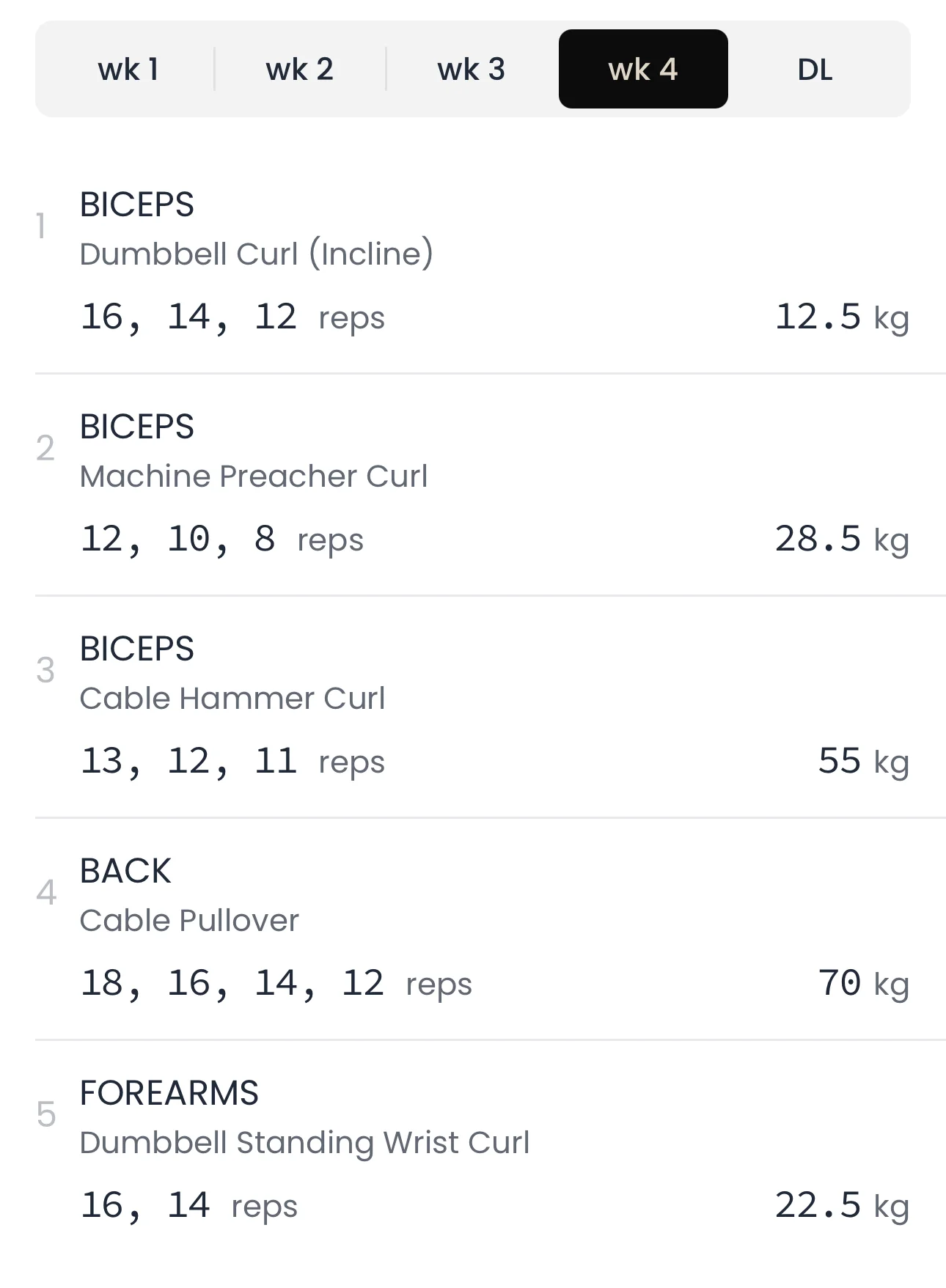Switch to the DL tab
Viewport: 946px width, 1288px height.
pos(815,70)
